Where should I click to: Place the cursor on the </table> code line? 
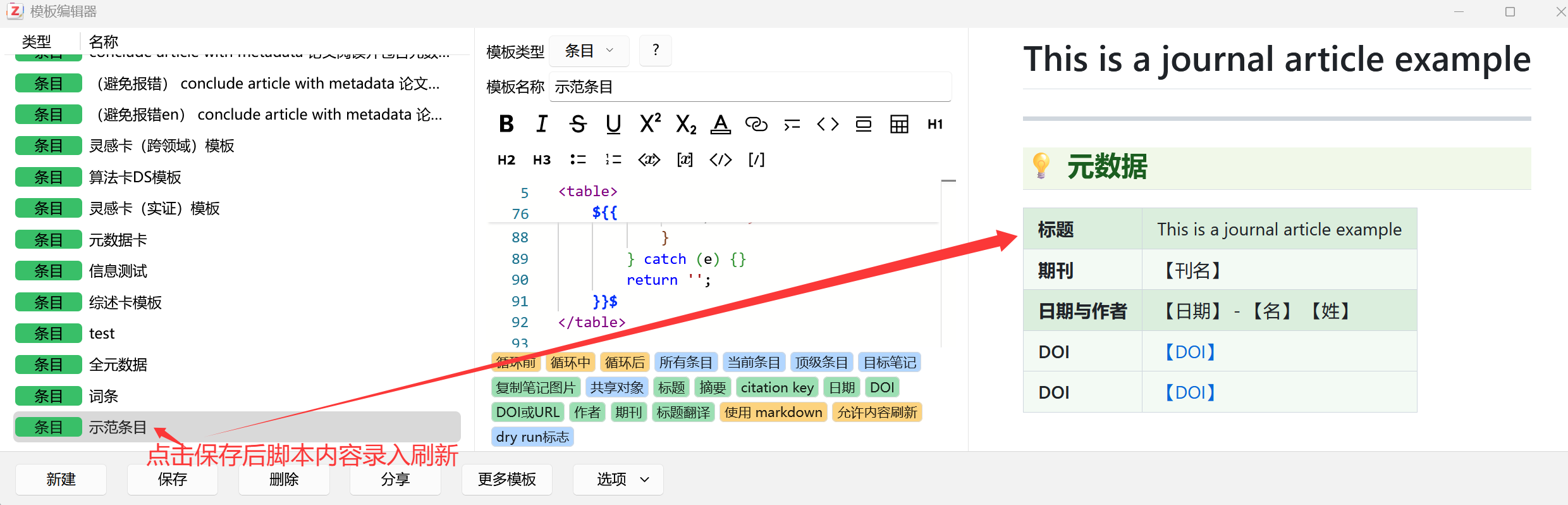pos(592,322)
